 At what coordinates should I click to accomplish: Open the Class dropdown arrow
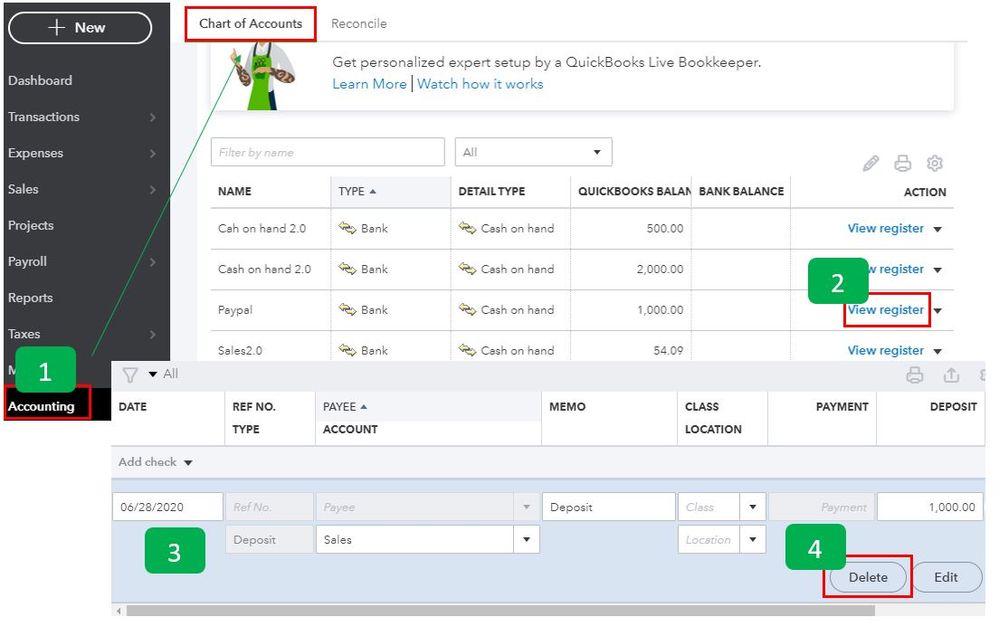coord(752,507)
